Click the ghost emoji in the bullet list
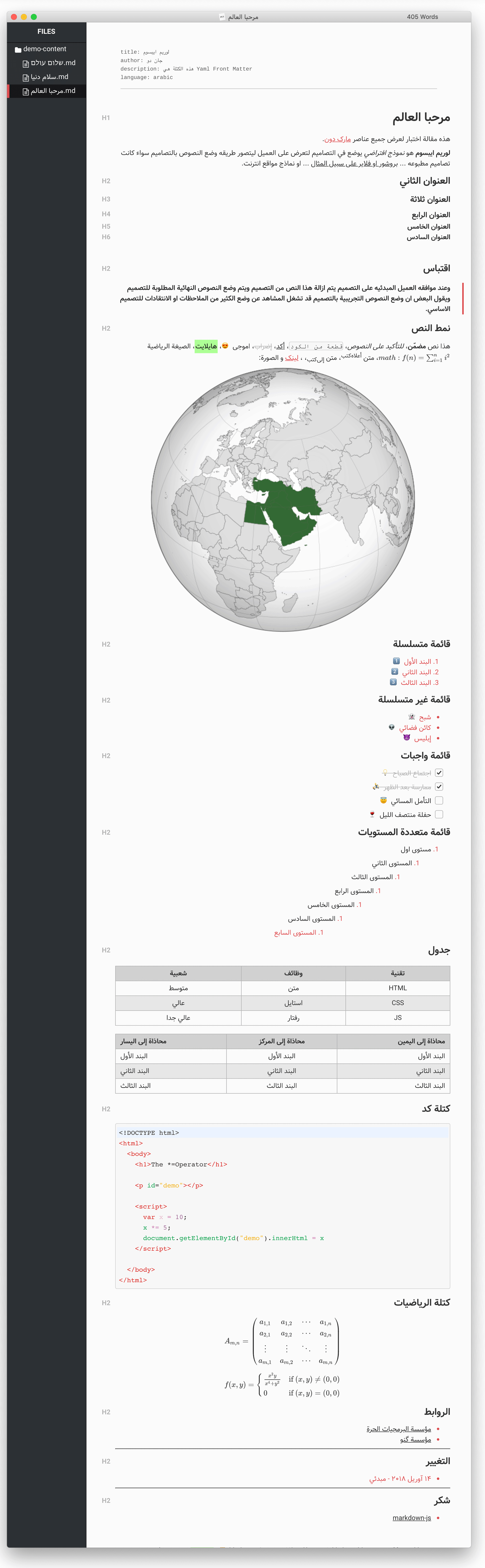The image size is (485, 1568). (411, 717)
